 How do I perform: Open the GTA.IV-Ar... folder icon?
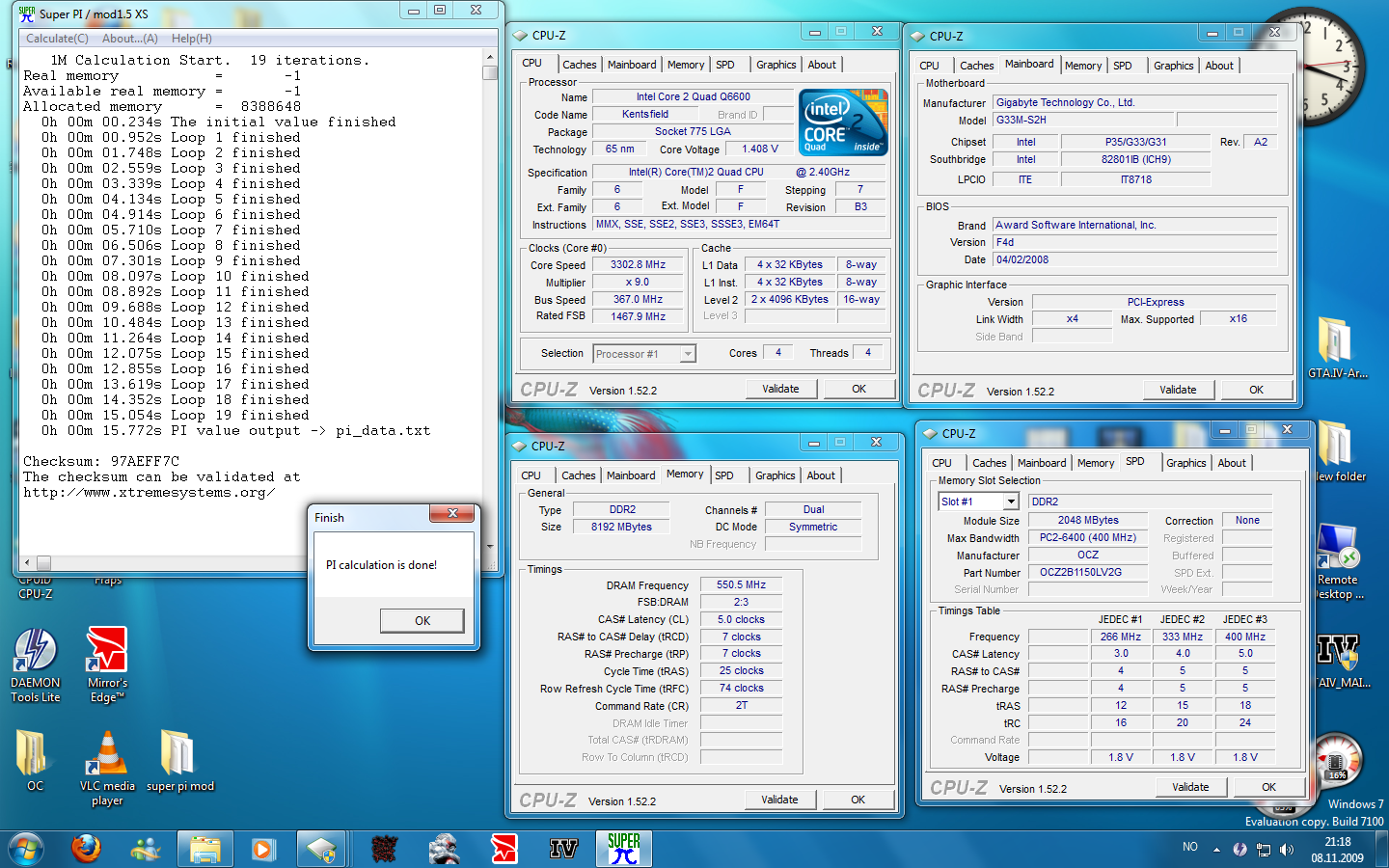pos(1338,347)
